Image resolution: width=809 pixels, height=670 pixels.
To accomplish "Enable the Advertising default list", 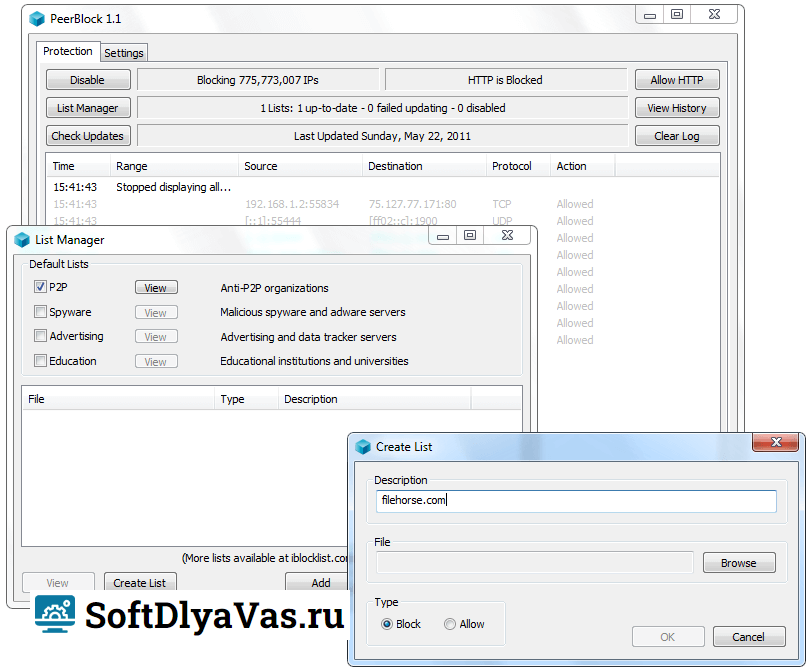I will (x=40, y=336).
